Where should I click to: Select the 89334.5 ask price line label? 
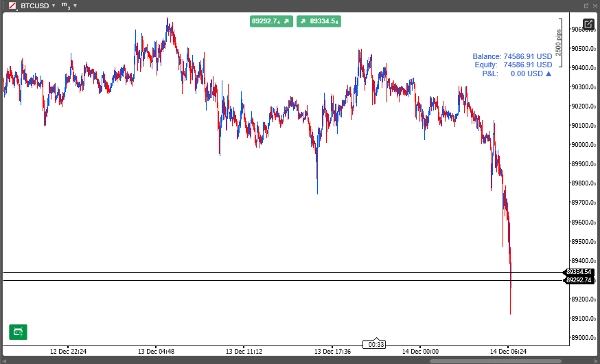coord(579,272)
